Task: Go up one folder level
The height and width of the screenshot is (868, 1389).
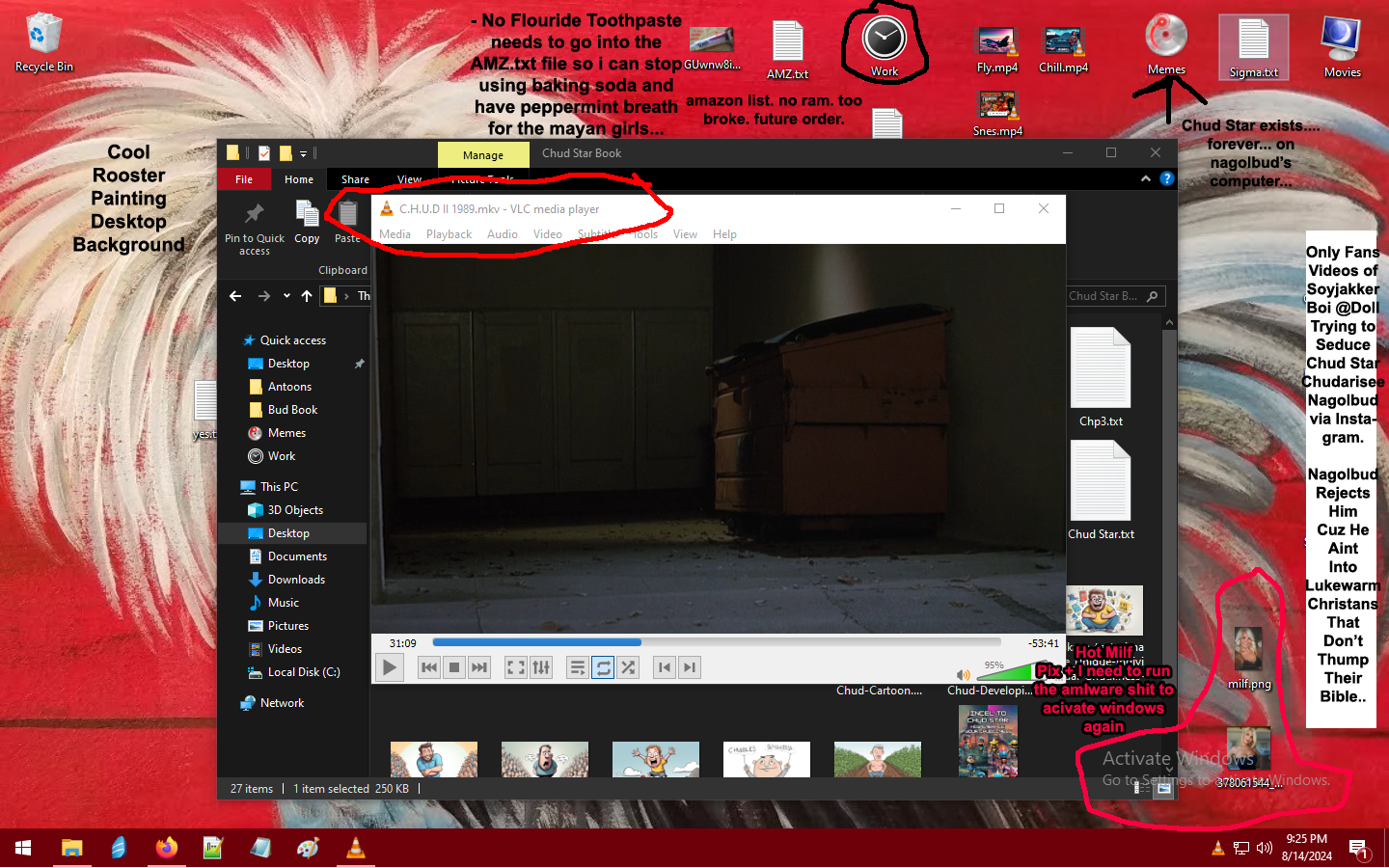Action: pyautogui.click(x=307, y=296)
